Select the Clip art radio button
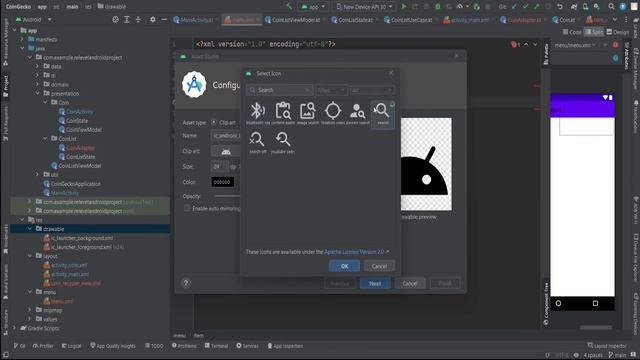This screenshot has height=360, width=640. click(214, 122)
